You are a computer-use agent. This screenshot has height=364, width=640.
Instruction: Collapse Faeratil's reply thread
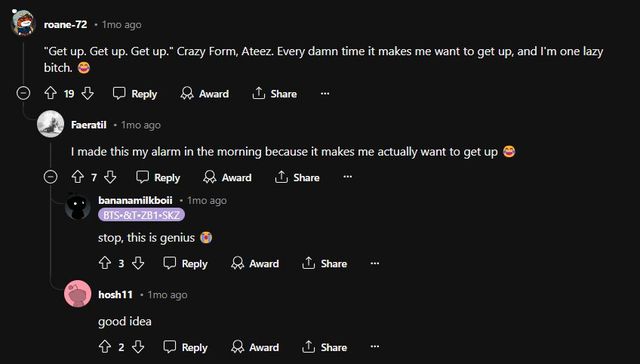click(x=51, y=177)
